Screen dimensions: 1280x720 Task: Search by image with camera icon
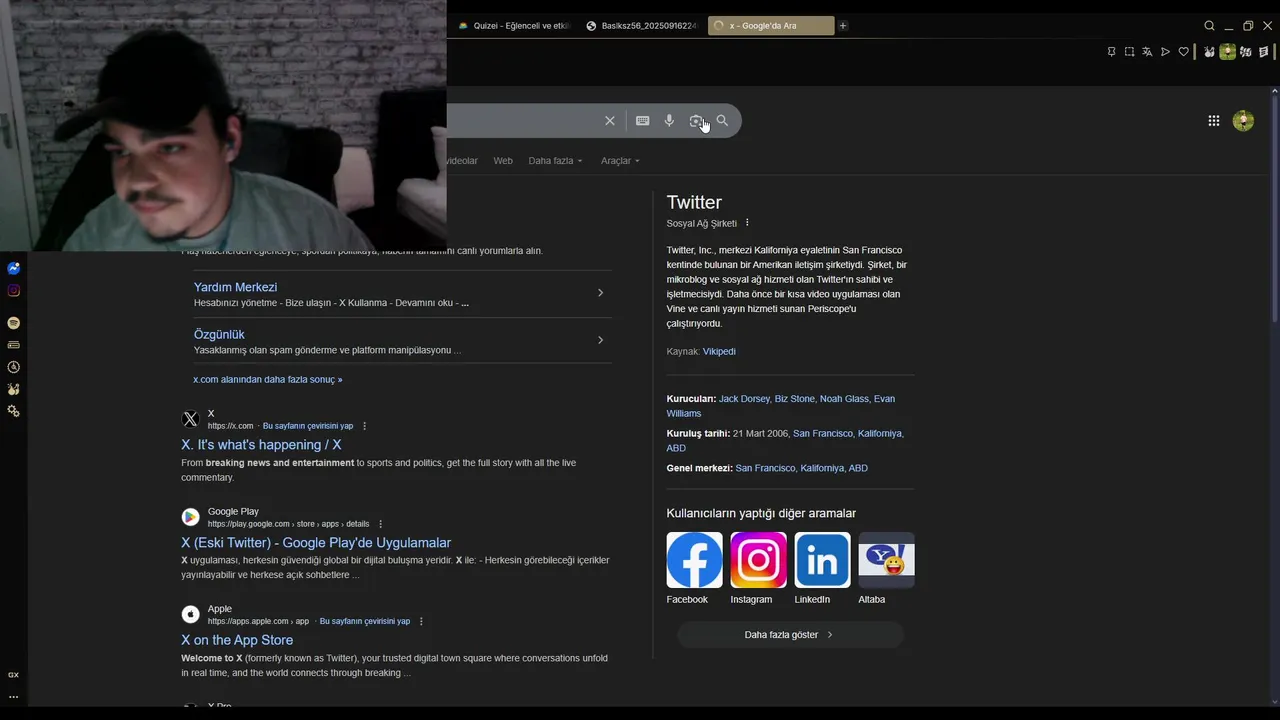[x=696, y=121]
